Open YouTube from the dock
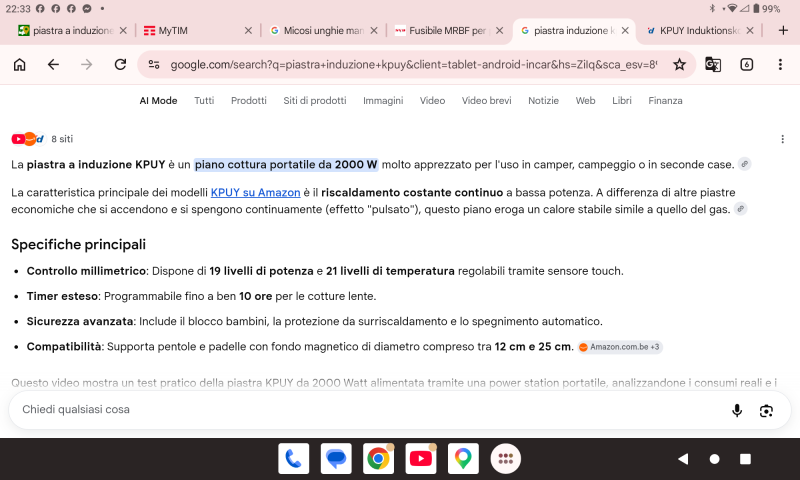This screenshot has width=800, height=480. click(x=420, y=459)
